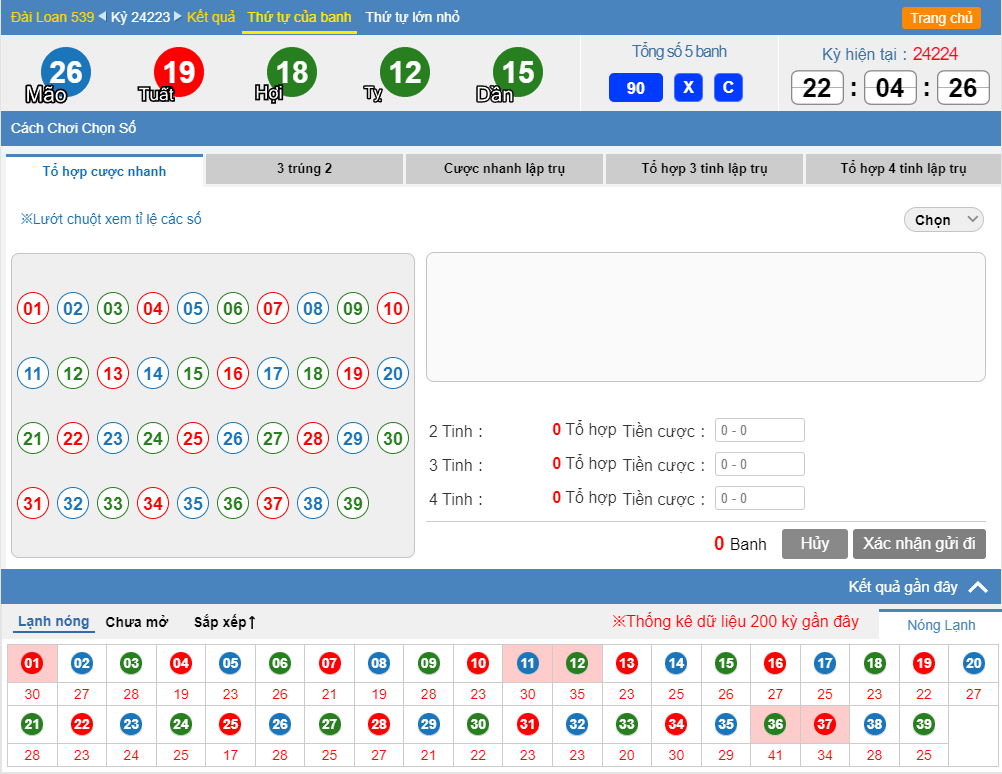Click the blue result ball 26 Mão

point(66,72)
